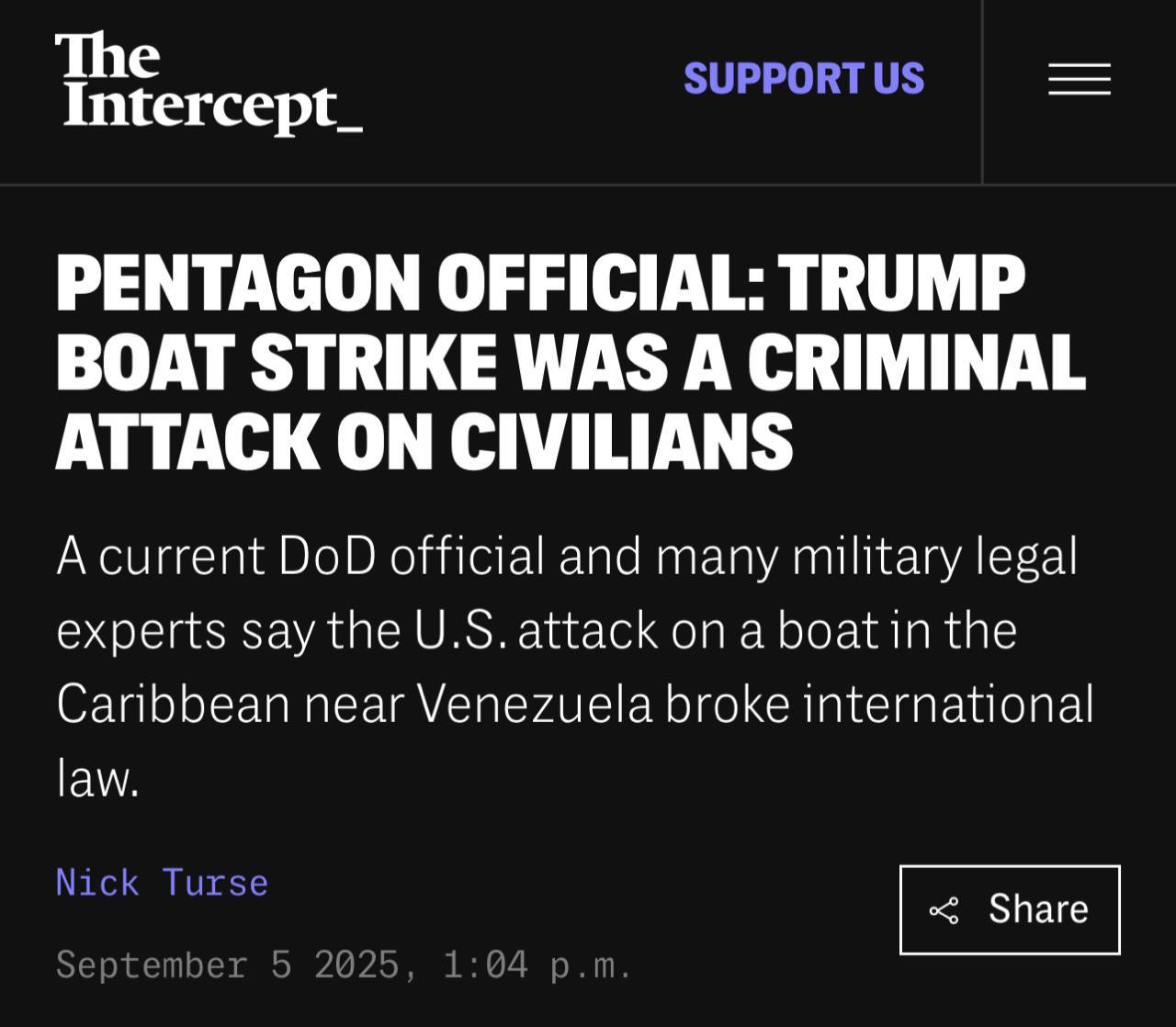
Task: Click "ATTACK ON CIVILIANS" headline line
Action: point(424,442)
